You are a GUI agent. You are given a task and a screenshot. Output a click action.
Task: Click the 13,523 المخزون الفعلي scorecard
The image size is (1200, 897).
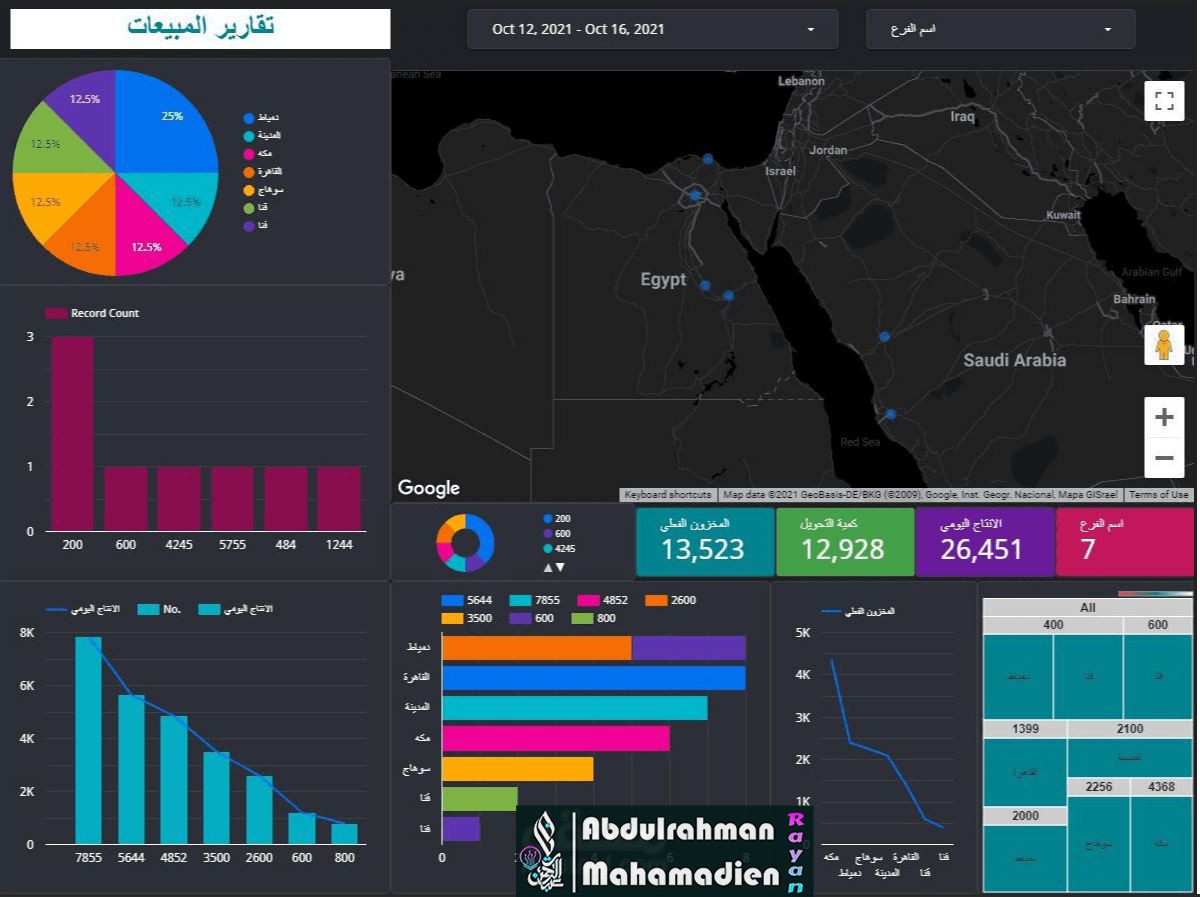coord(704,541)
